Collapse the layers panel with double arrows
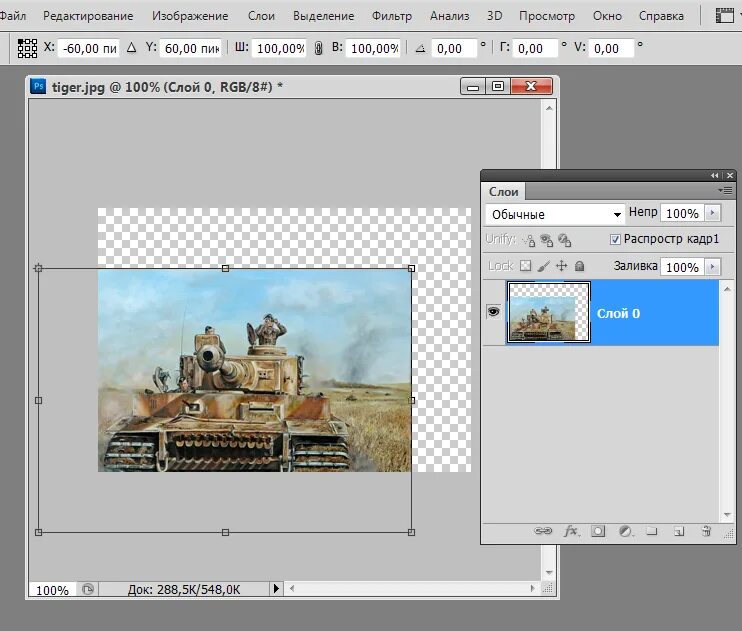Screen dimensions: 742x631 coord(715,175)
